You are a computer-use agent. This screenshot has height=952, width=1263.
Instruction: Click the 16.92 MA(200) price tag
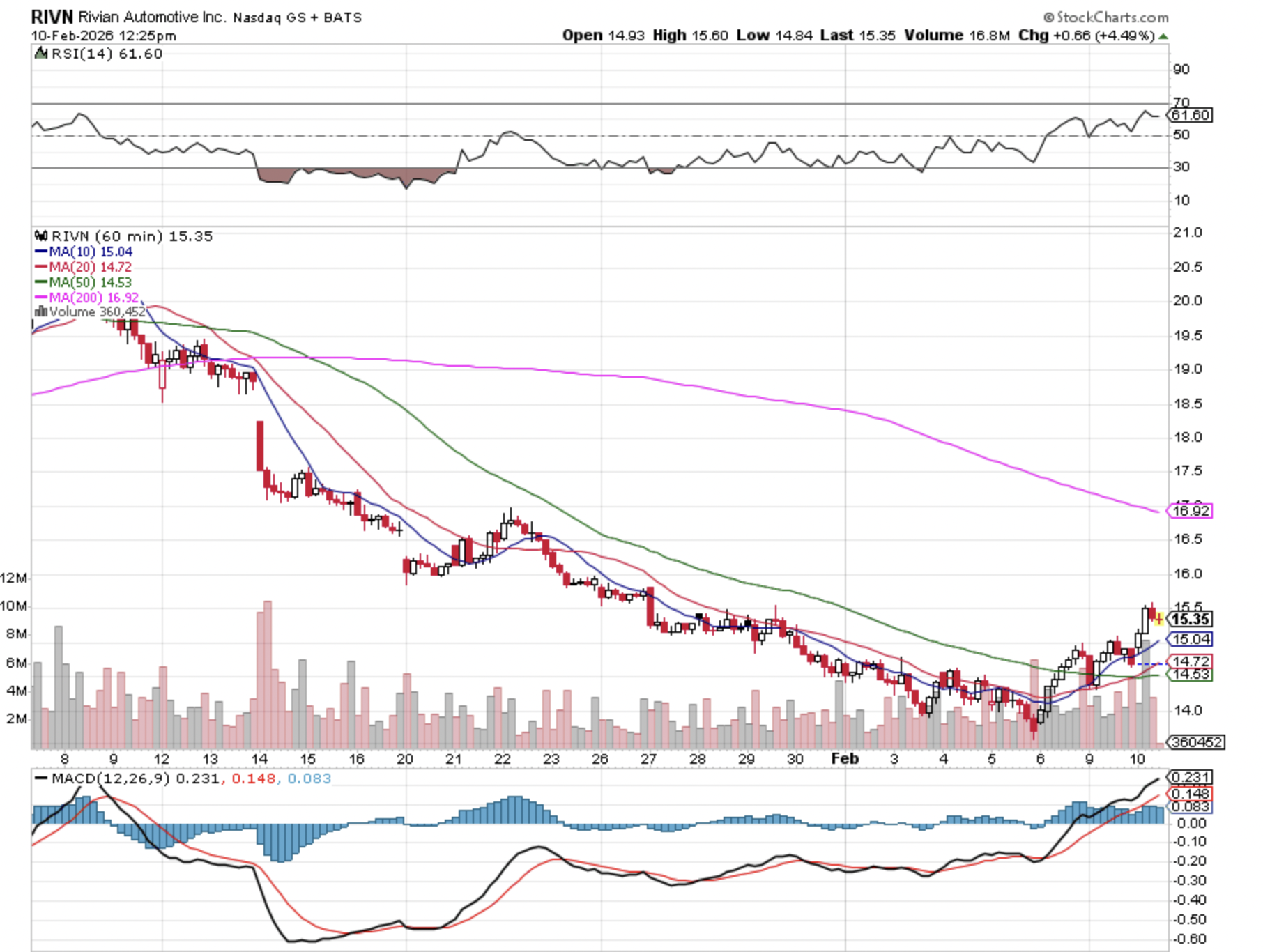pos(1191,511)
